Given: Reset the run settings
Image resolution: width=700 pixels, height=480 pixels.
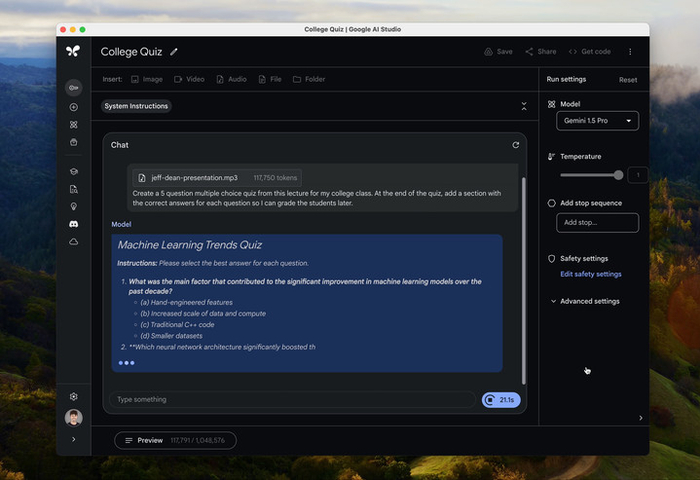Looking at the screenshot, I should 628,80.
